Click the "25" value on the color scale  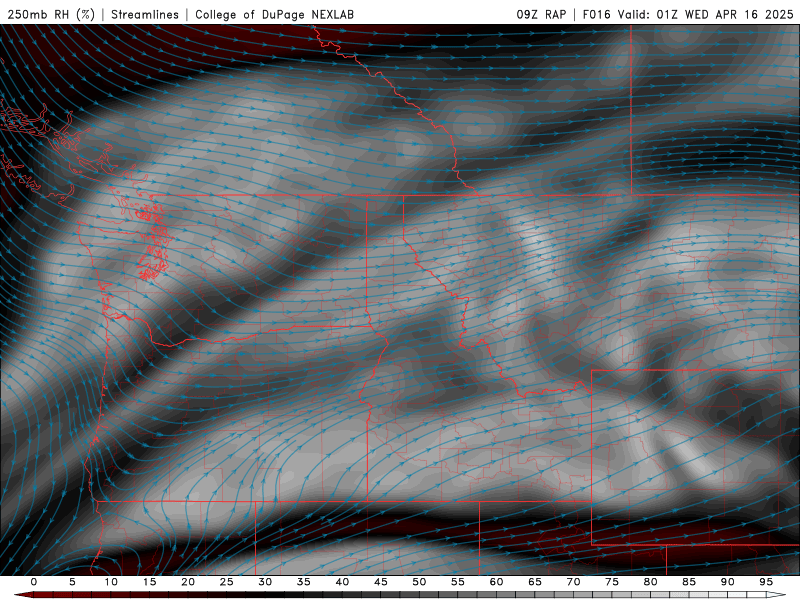point(227,582)
